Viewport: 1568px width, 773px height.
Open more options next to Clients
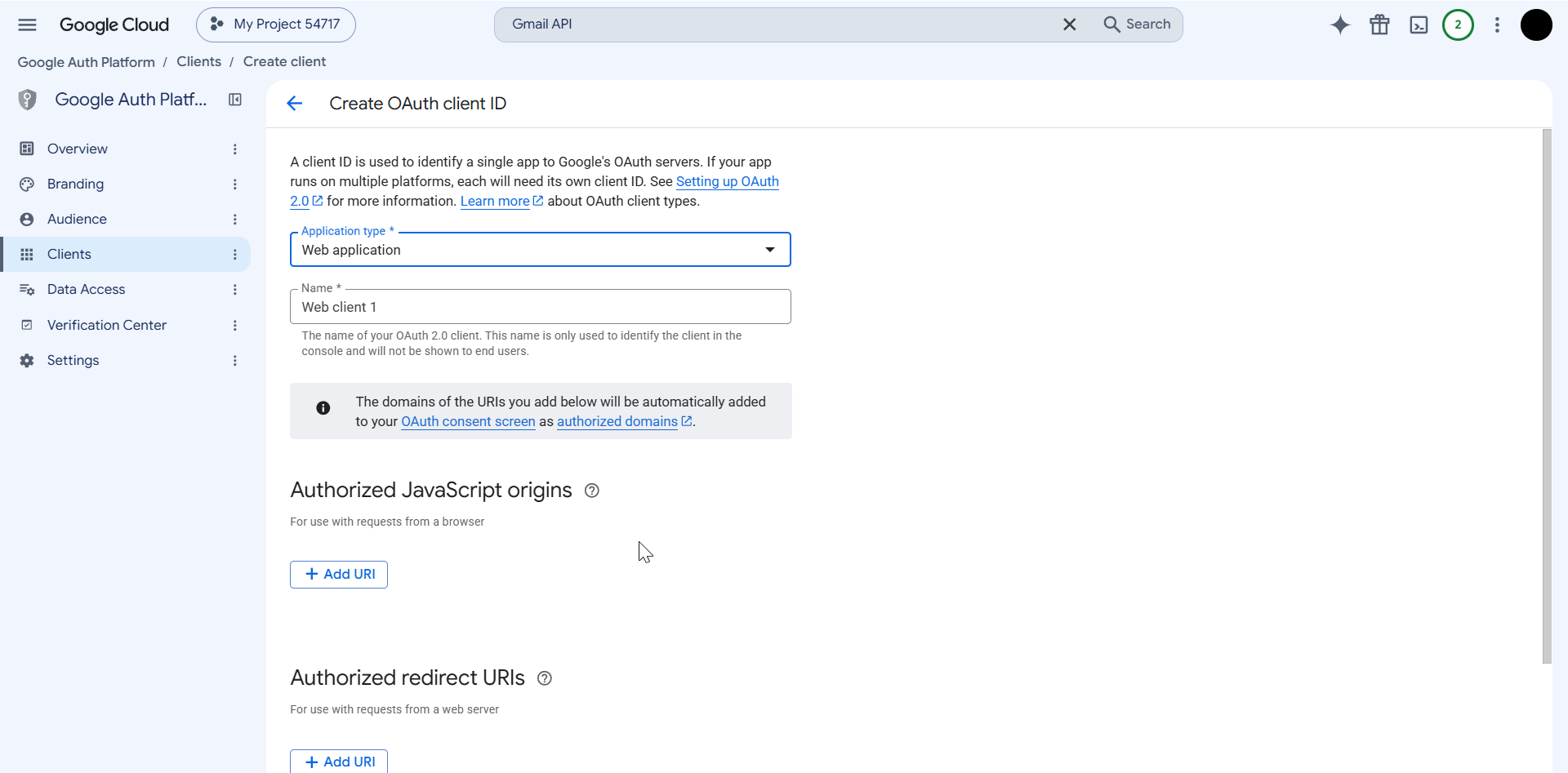click(x=235, y=254)
